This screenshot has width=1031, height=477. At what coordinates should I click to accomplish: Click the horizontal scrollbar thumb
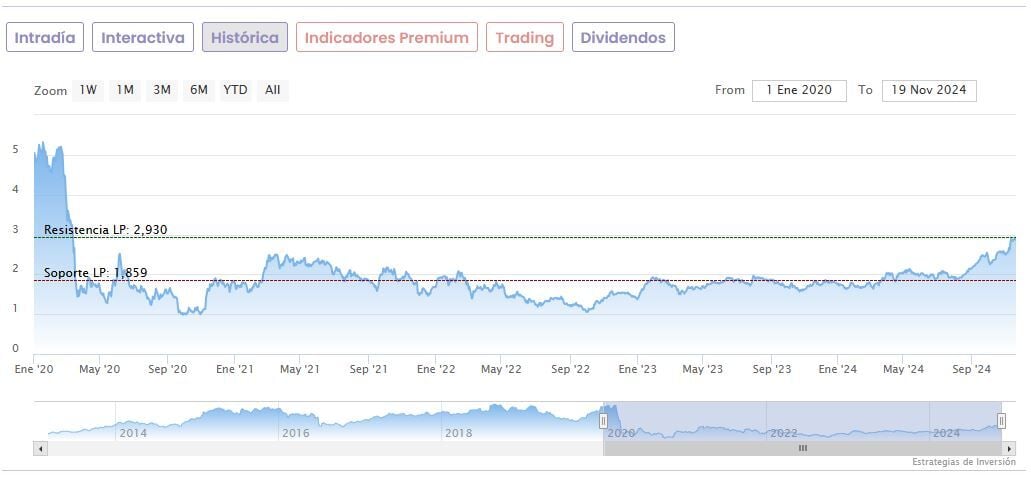(802, 449)
